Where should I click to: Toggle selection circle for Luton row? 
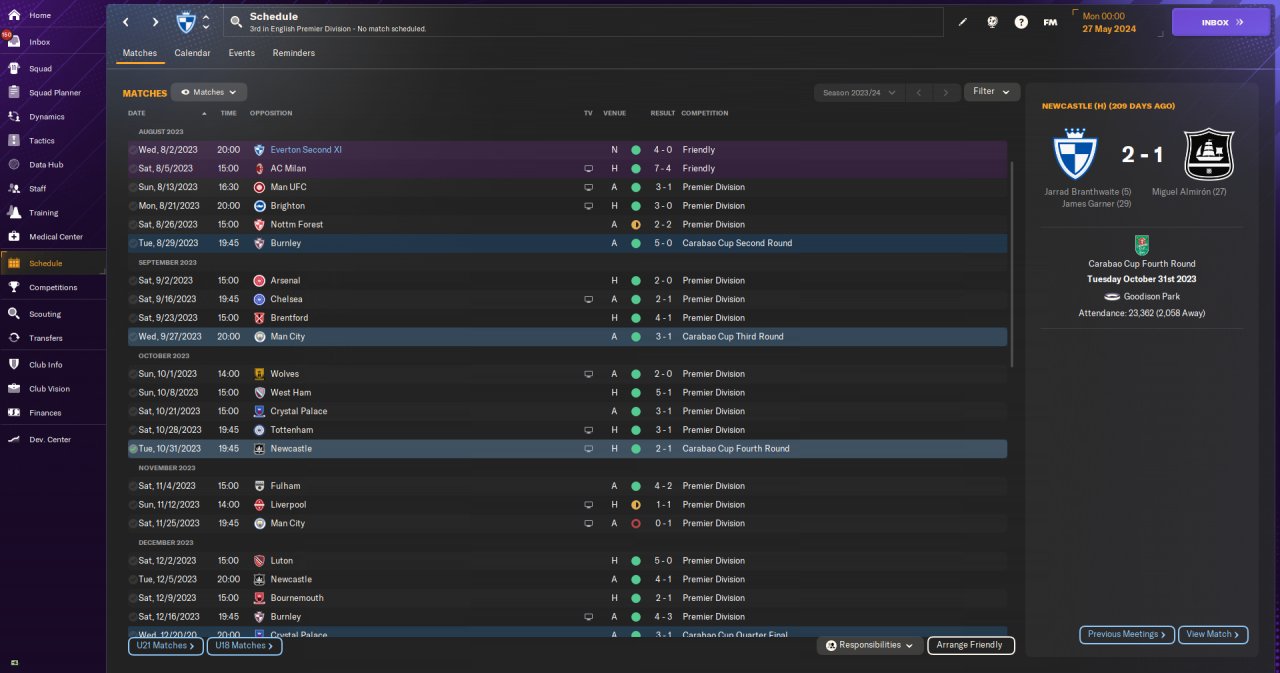(x=134, y=561)
